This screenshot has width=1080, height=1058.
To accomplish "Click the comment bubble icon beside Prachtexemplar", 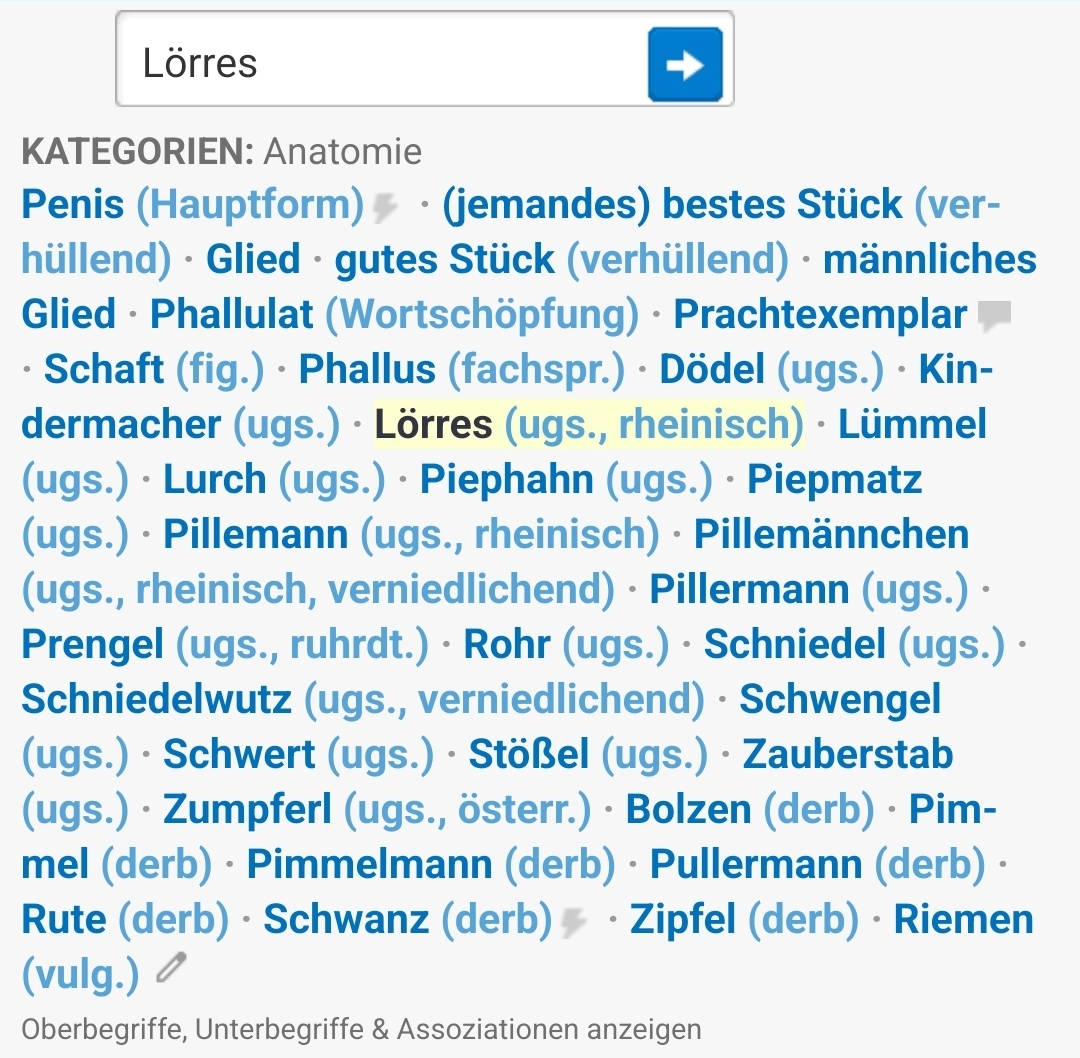I will (994, 316).
